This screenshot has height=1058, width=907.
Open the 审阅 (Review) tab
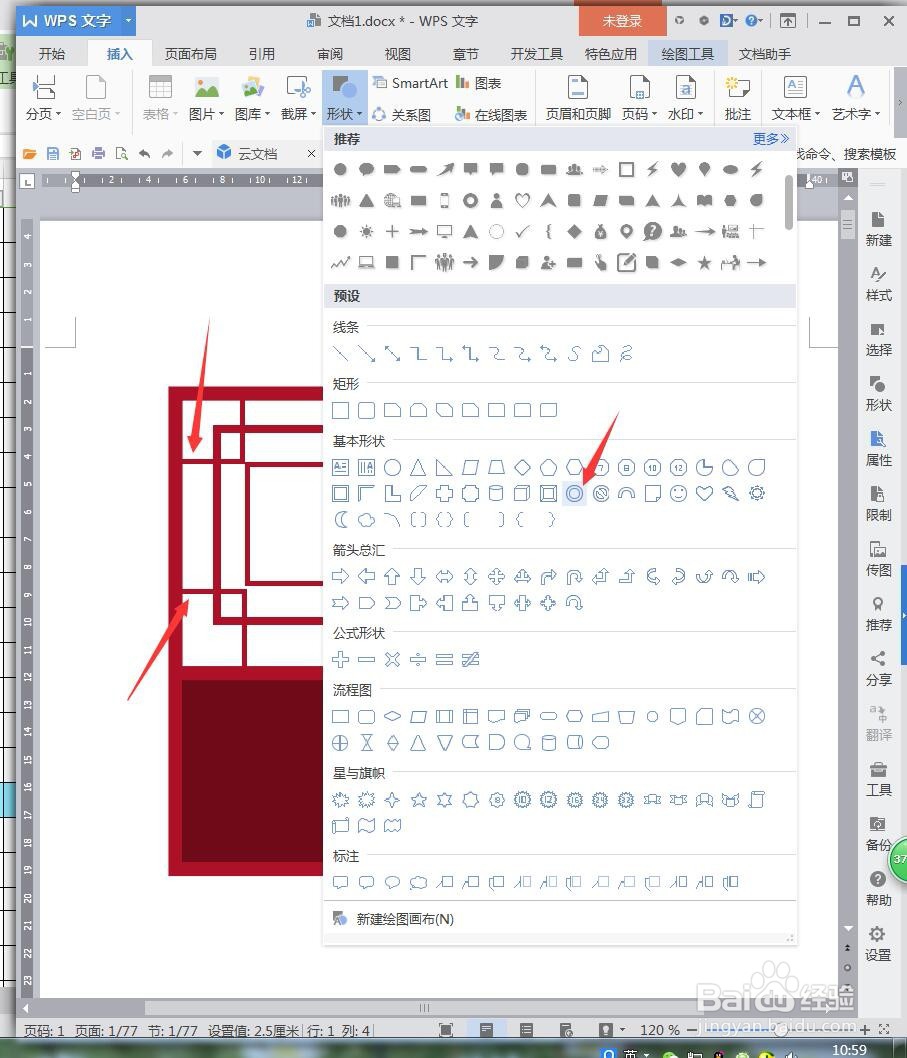click(330, 54)
